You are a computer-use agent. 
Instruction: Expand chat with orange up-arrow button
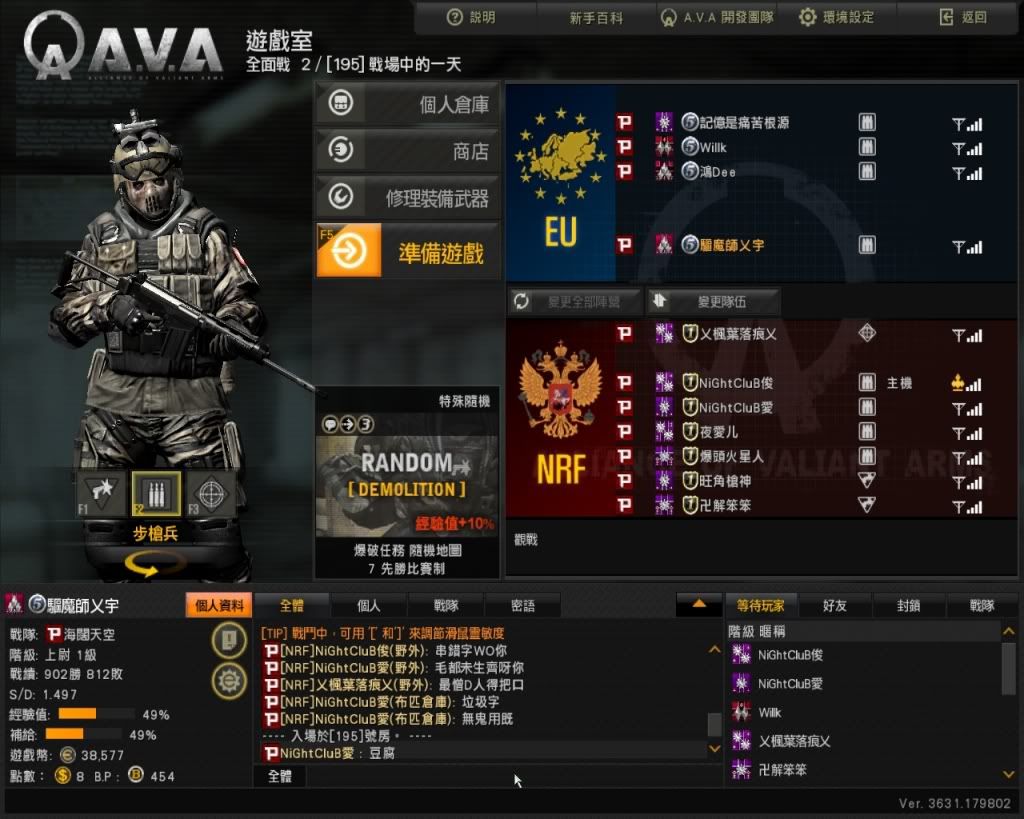point(699,605)
